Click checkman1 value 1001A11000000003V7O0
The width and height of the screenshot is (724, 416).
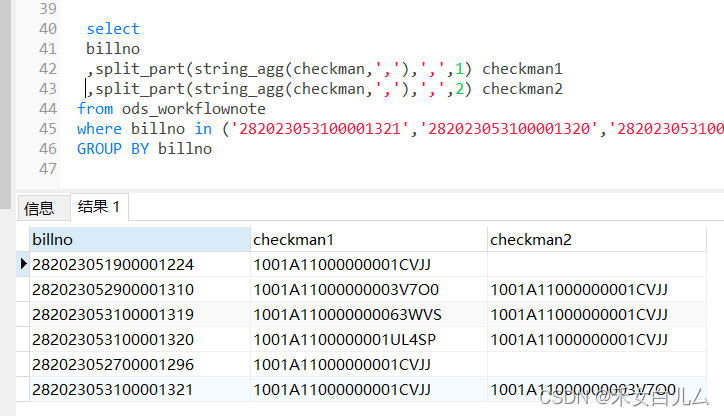click(x=368, y=289)
